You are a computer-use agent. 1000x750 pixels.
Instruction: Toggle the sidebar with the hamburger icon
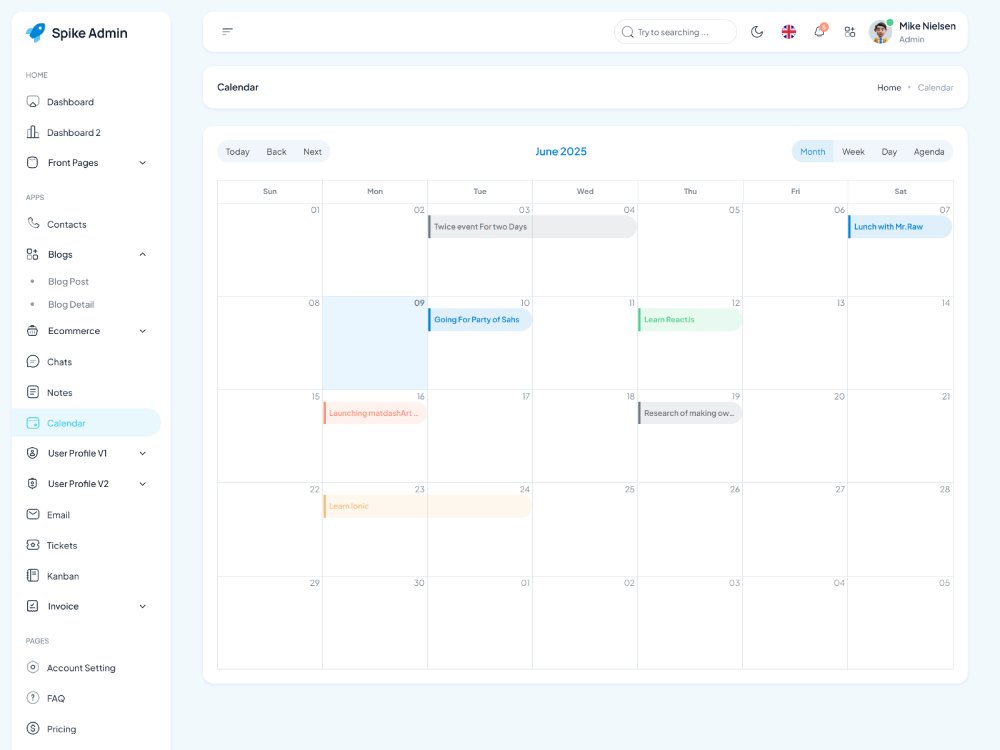coord(228,30)
